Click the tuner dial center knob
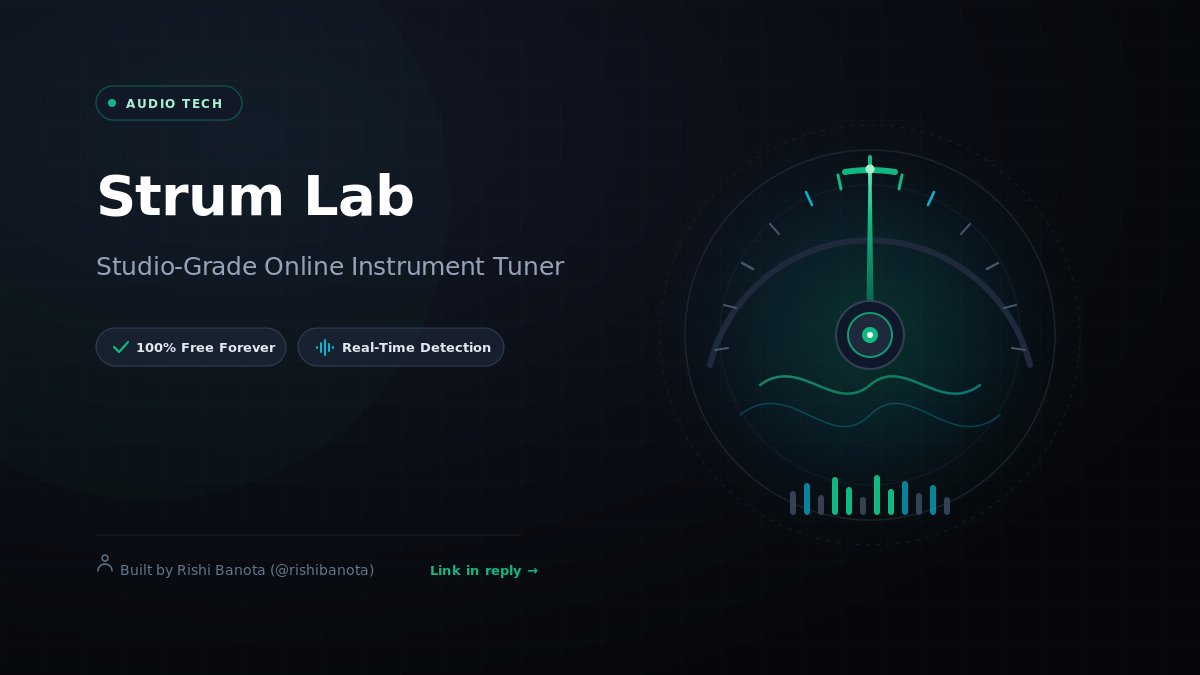Image resolution: width=1200 pixels, height=675 pixels. pos(870,335)
